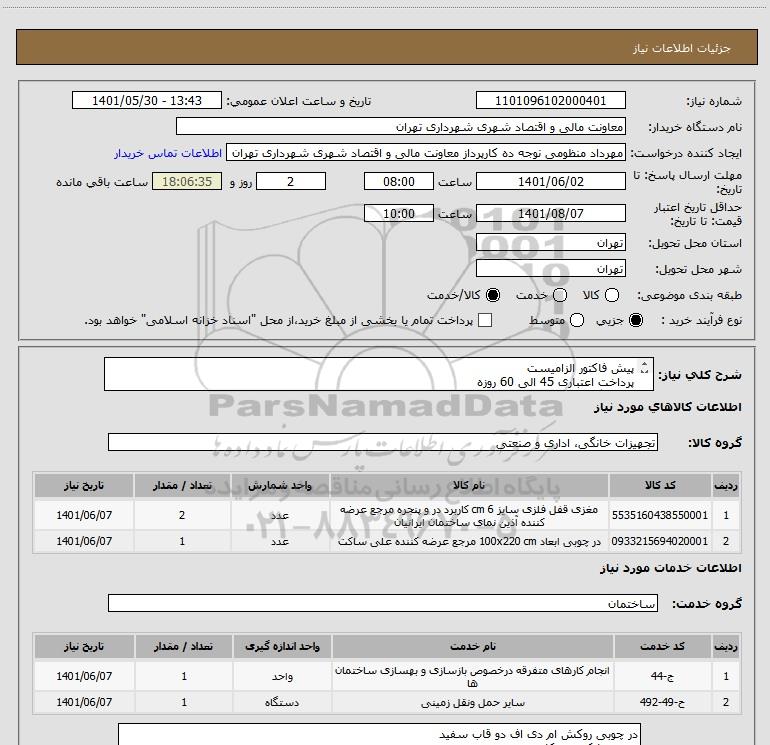Click service code ج-49-492
The image size is (770, 745).
tap(662, 702)
